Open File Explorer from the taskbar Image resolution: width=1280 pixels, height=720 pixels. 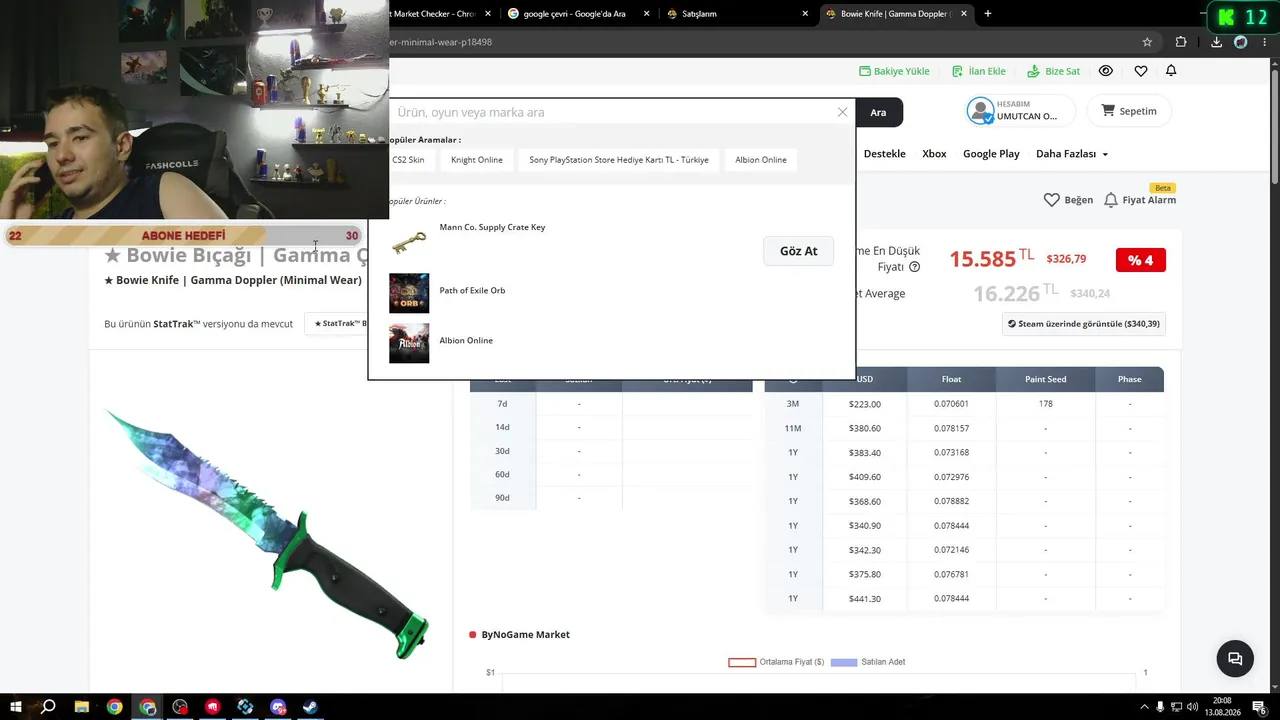[x=82, y=707]
